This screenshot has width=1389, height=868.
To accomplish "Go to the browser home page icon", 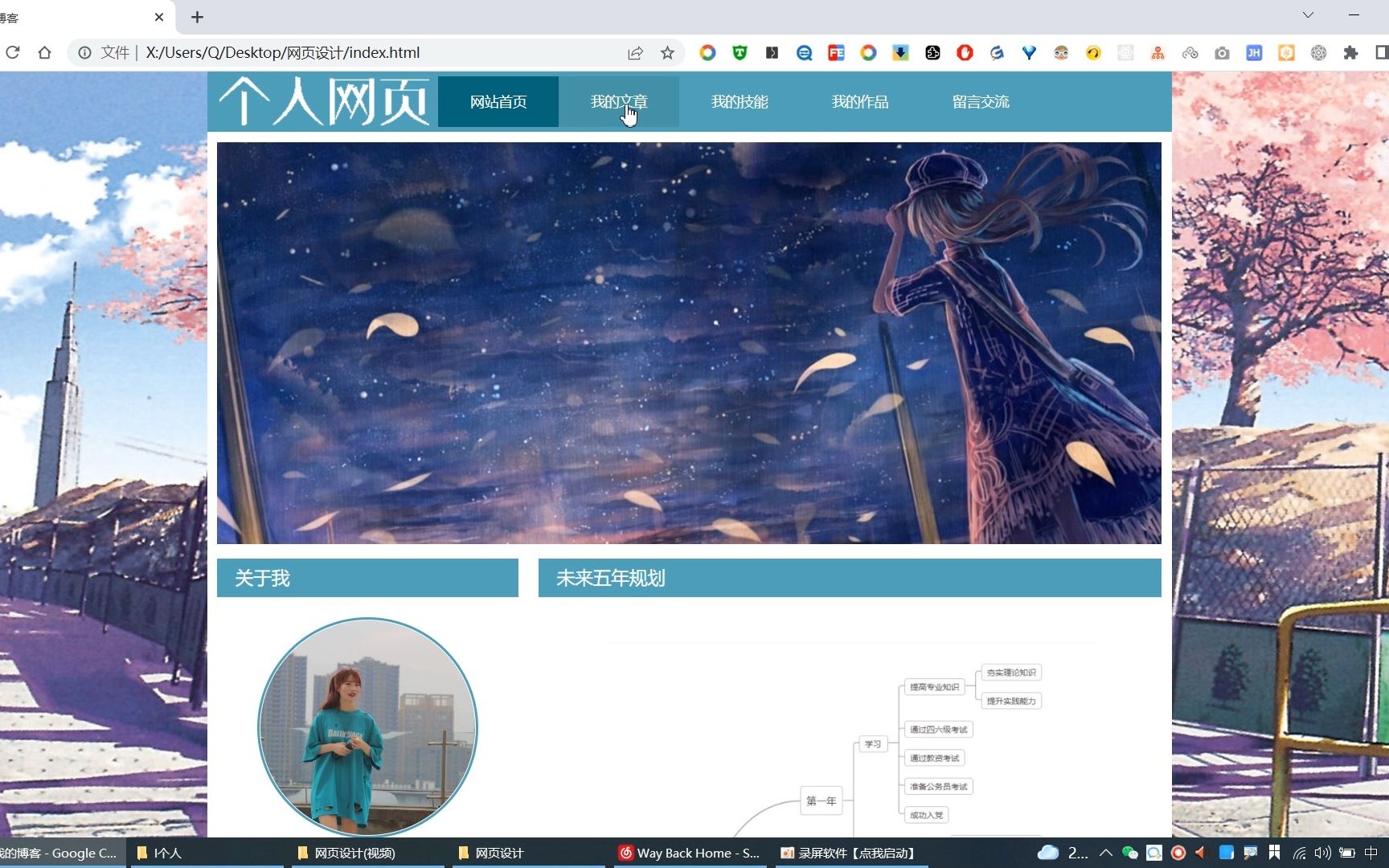I will tap(45, 53).
